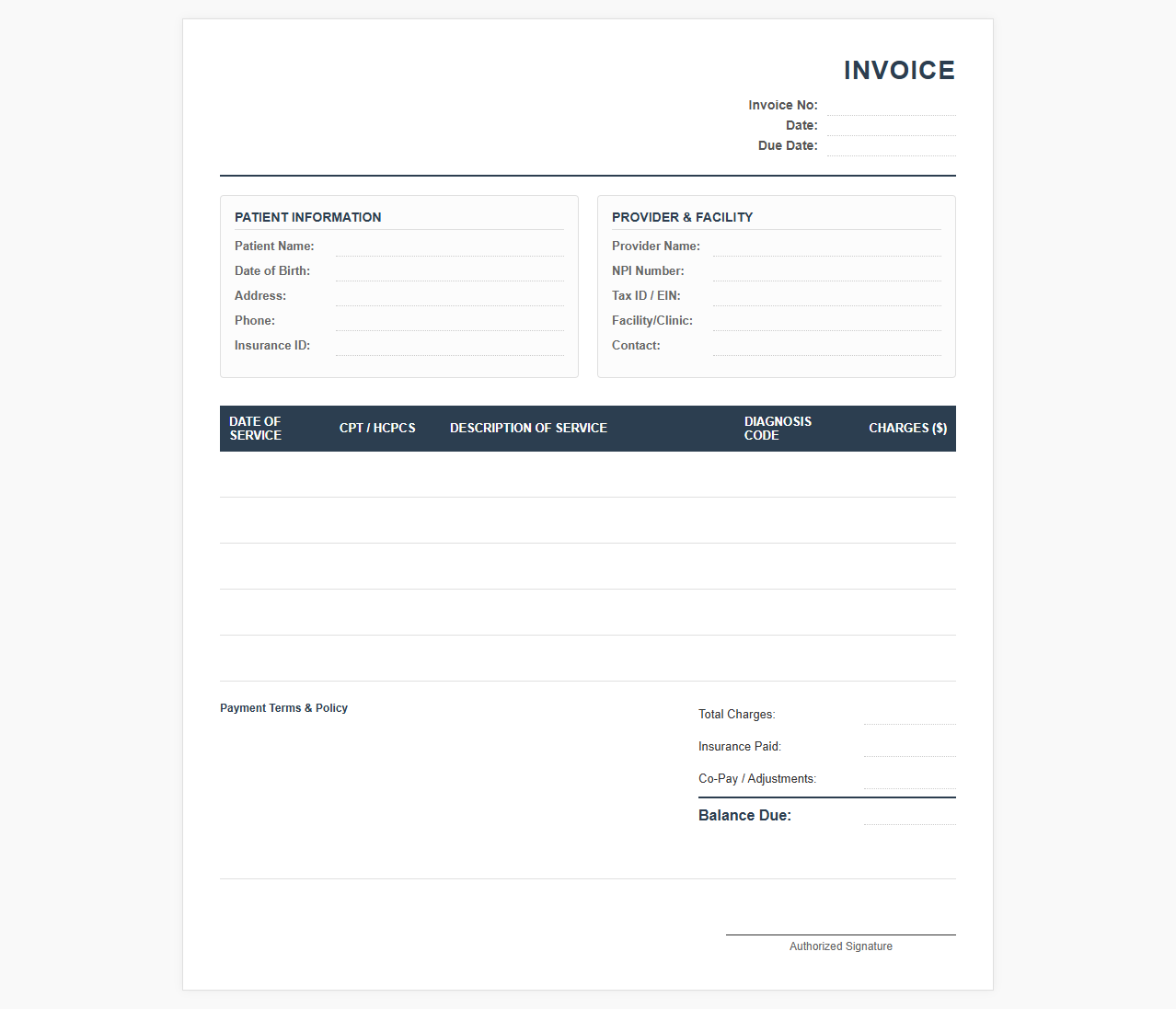1176x1009 pixels.
Task: Click the Invoice No field
Action: tap(891, 106)
